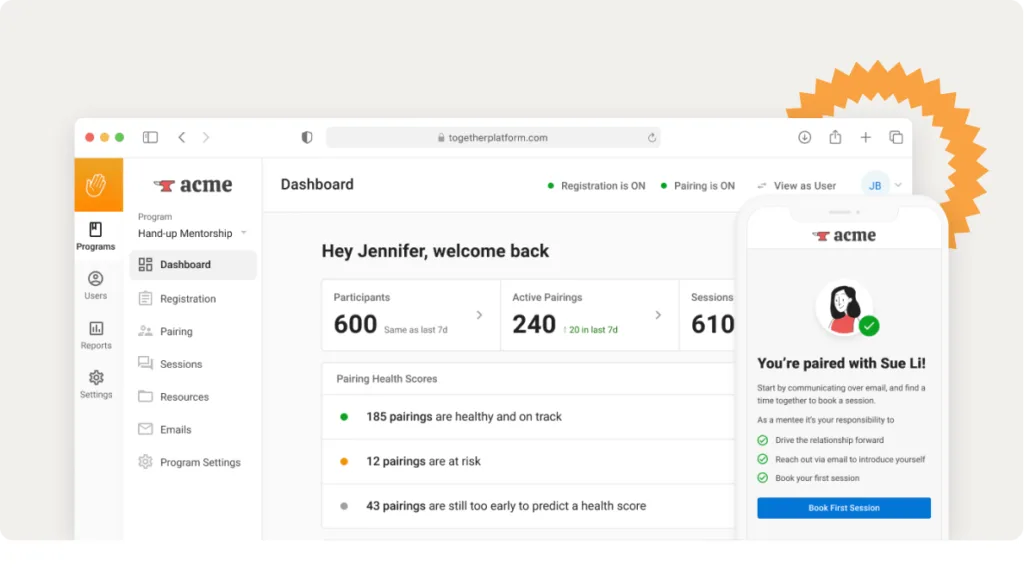This screenshot has width=1024, height=580.
Task: Open the JB account chevron dropdown
Action: [x=897, y=185]
